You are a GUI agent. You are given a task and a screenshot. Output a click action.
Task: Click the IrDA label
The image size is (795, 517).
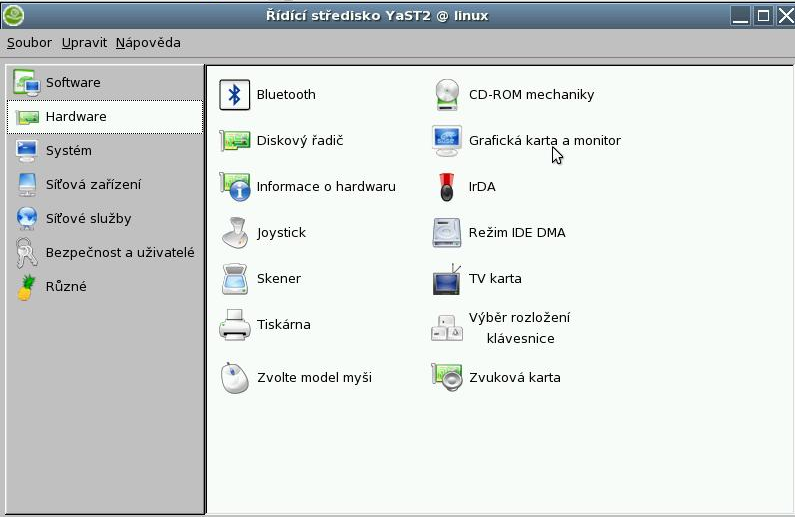tap(482, 187)
